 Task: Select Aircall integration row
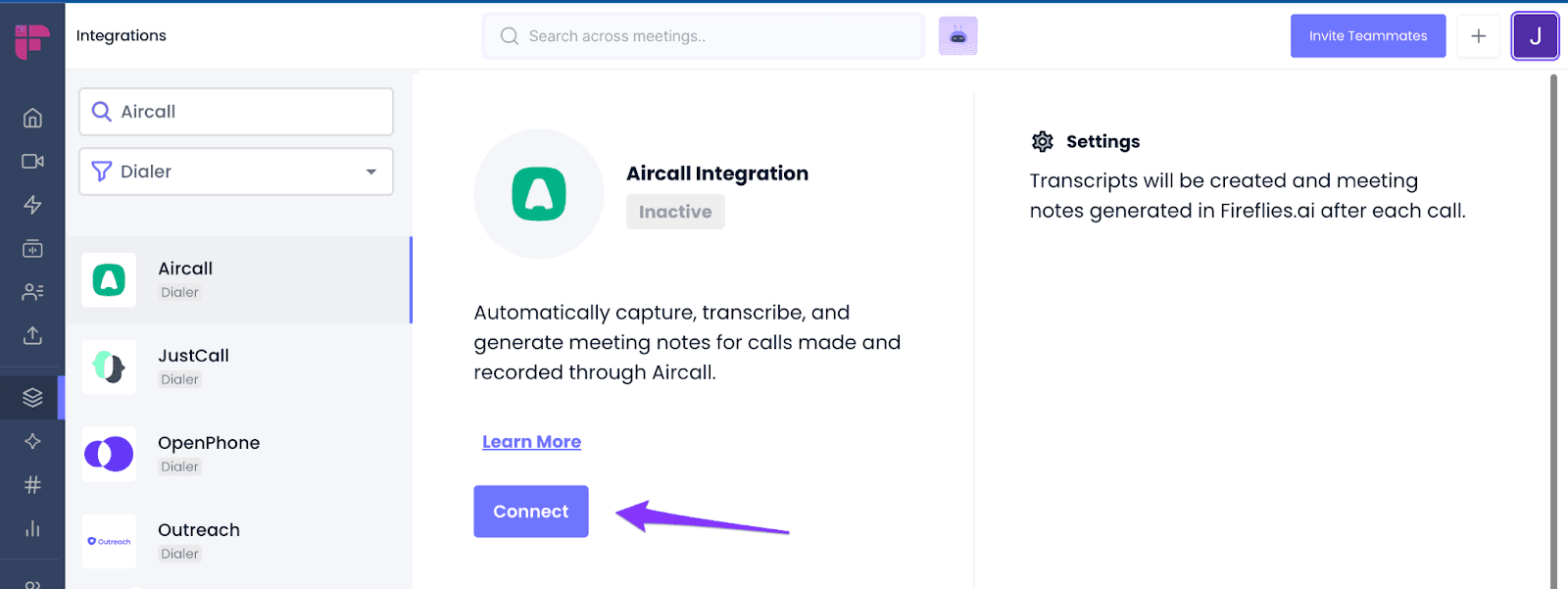tap(238, 280)
